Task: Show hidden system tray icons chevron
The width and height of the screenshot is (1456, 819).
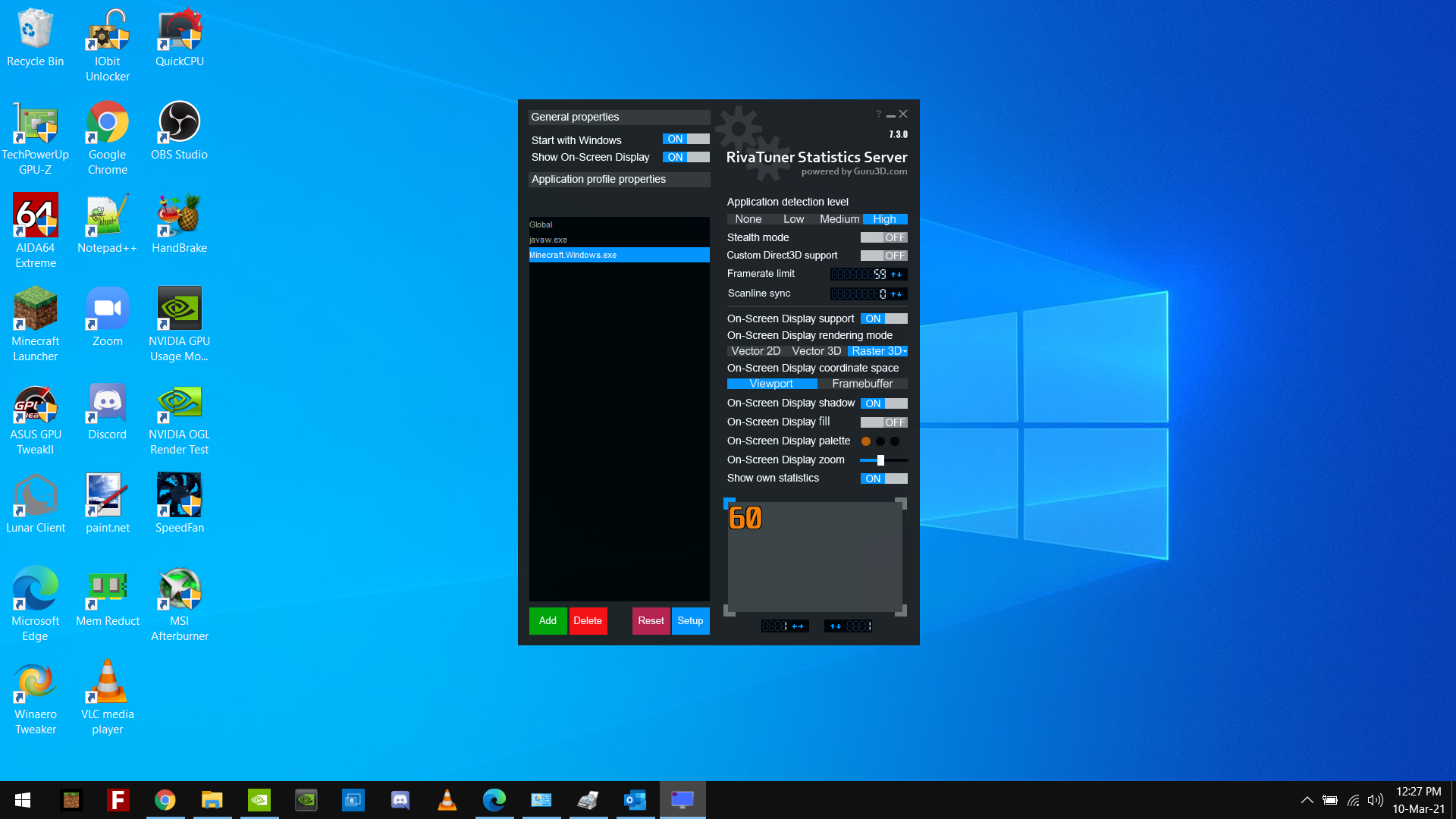Action: pos(1307,800)
